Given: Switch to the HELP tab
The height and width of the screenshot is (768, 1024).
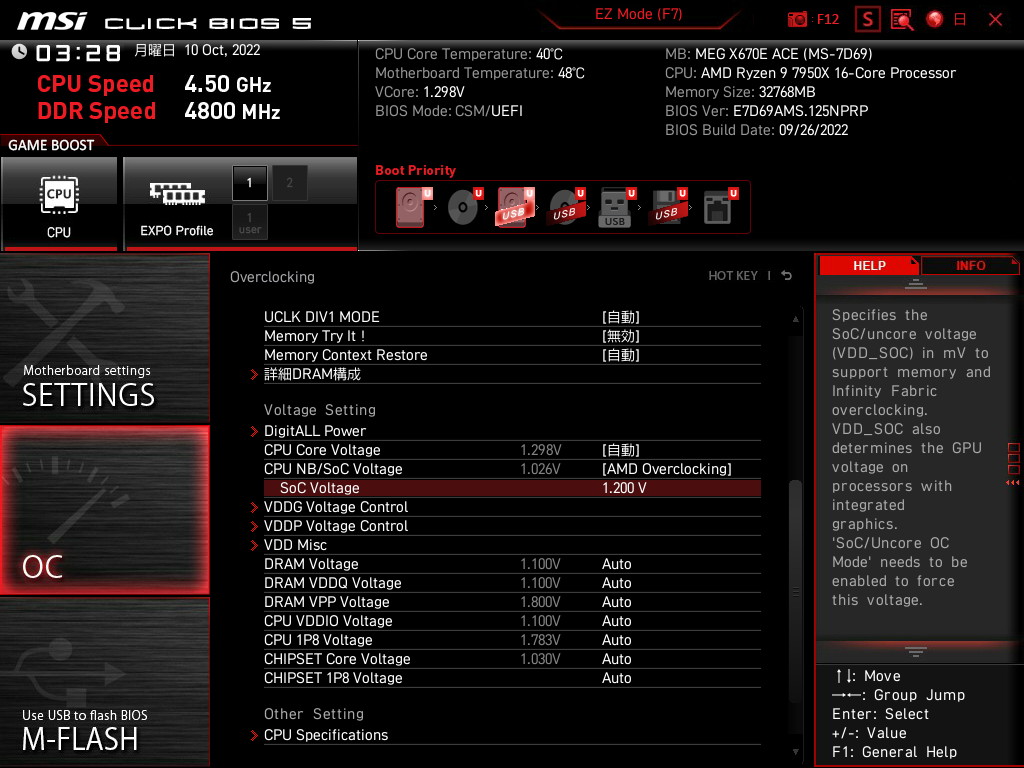Looking at the screenshot, I should coord(869,265).
